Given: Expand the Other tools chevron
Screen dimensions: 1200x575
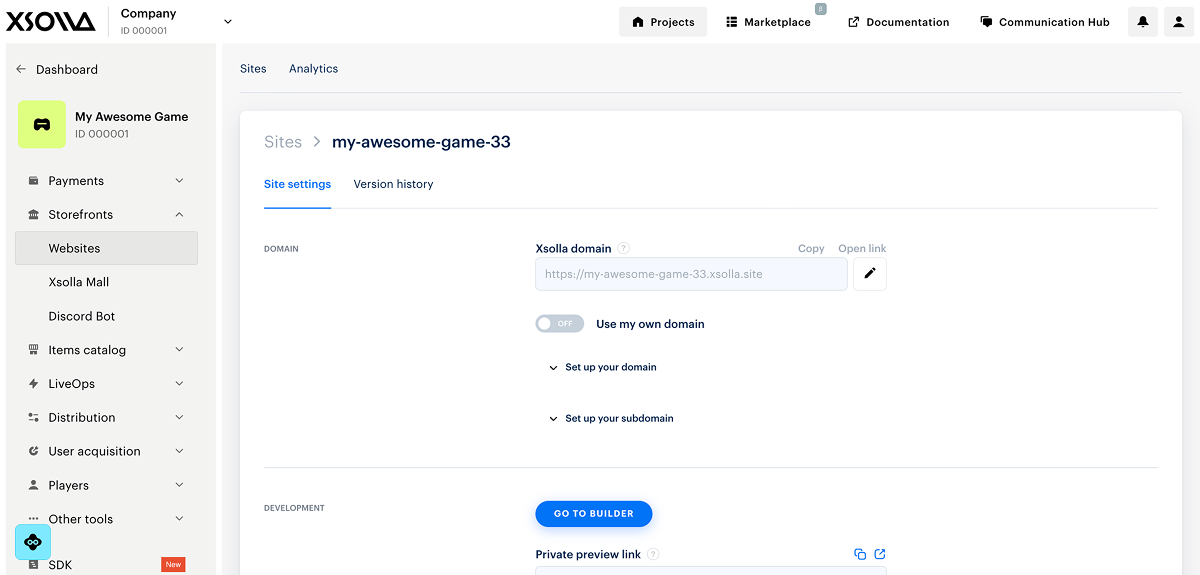Looking at the screenshot, I should [180, 519].
